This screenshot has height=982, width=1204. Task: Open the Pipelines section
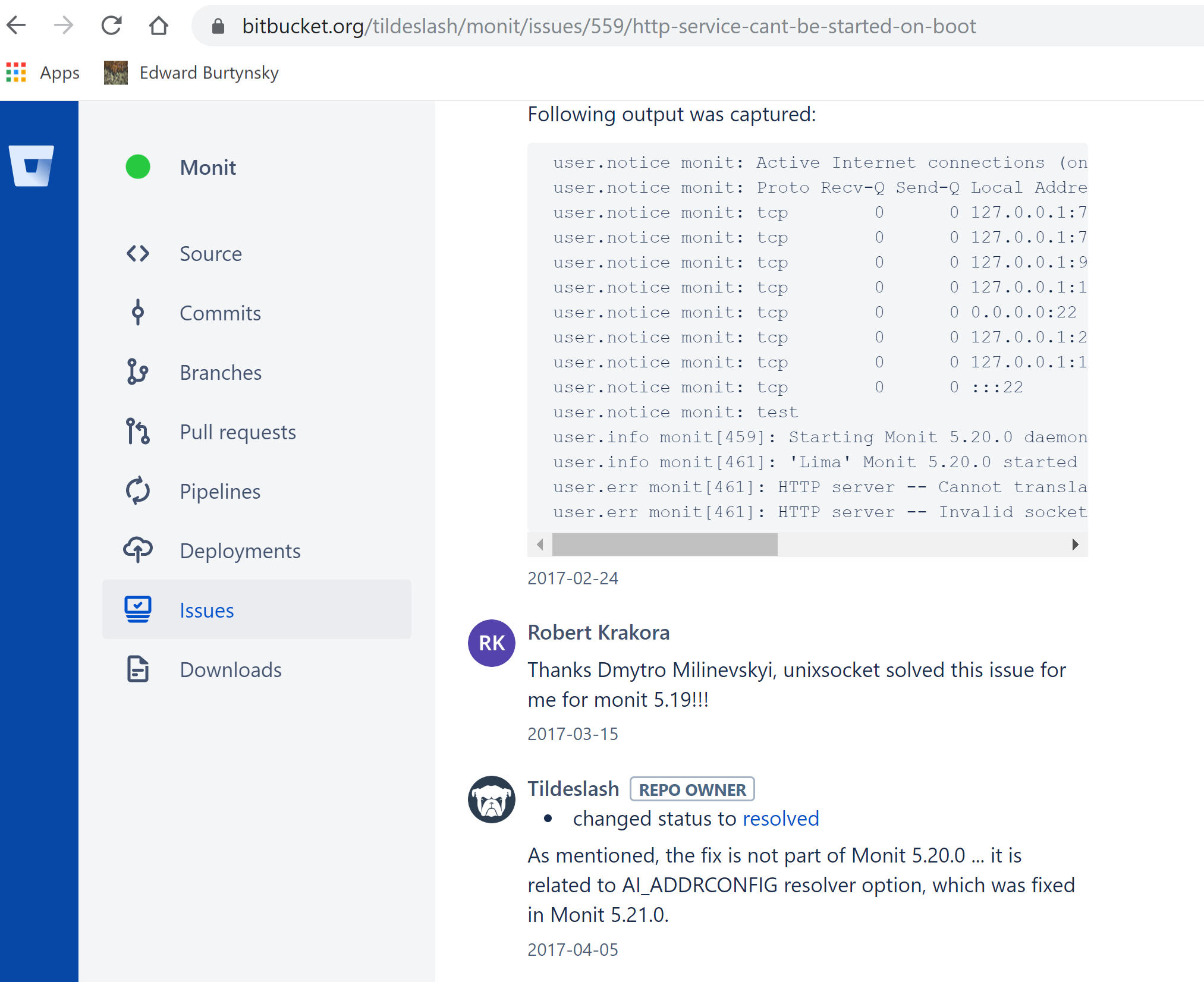click(219, 492)
